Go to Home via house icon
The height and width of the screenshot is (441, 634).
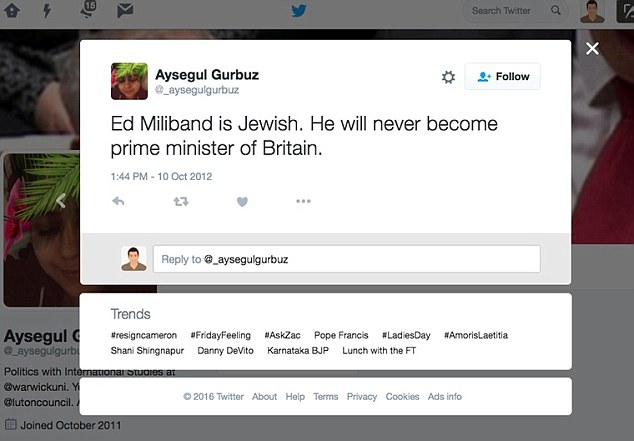click(x=13, y=11)
